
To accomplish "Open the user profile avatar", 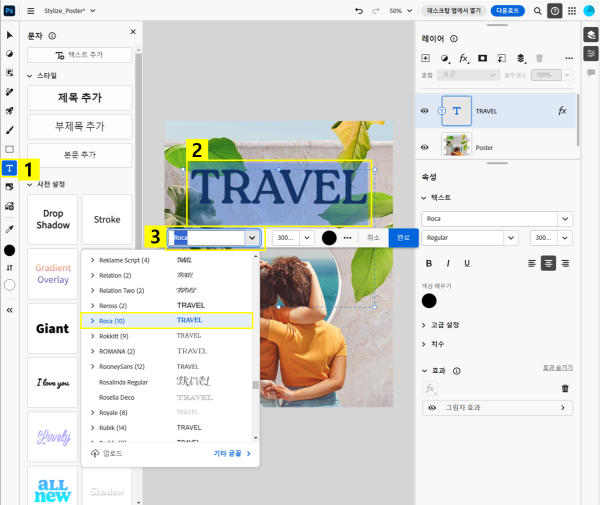I will pos(589,11).
